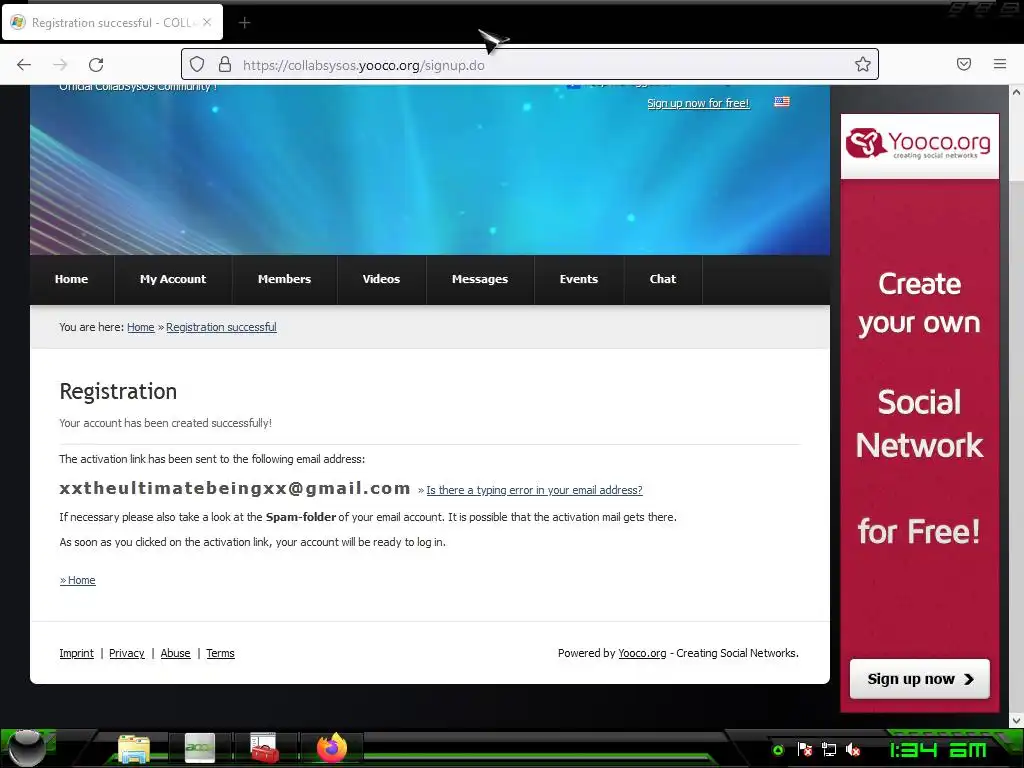Open the Imprint footer link
Viewport: 1024px width, 768px height.
(76, 653)
